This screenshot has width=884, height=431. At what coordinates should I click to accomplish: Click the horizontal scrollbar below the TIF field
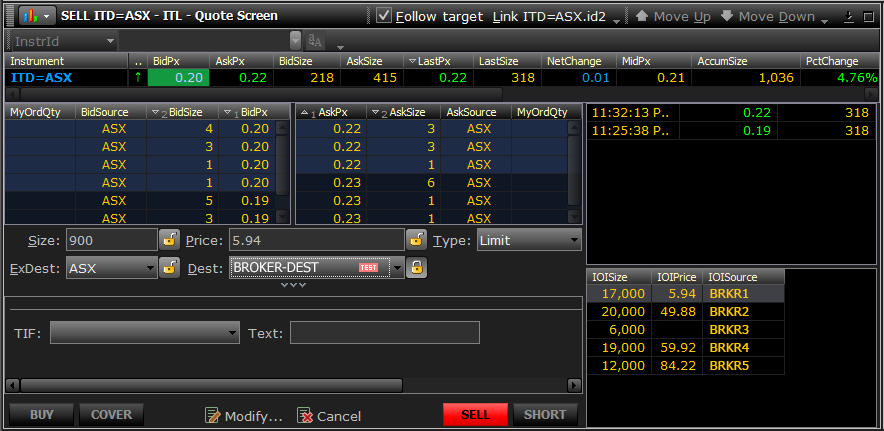pyautogui.click(x=210, y=385)
